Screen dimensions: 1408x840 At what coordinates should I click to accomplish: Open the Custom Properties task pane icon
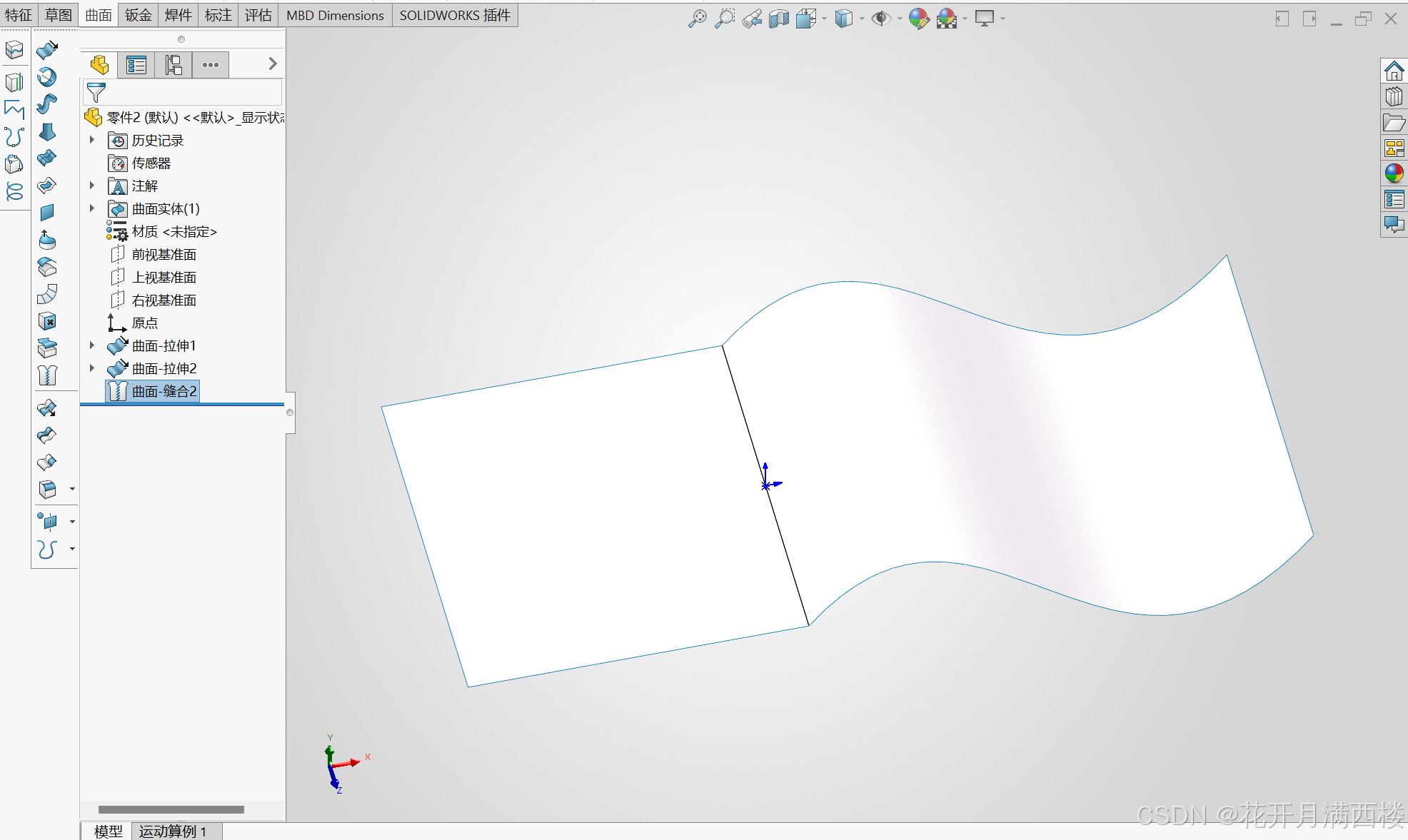point(1394,199)
